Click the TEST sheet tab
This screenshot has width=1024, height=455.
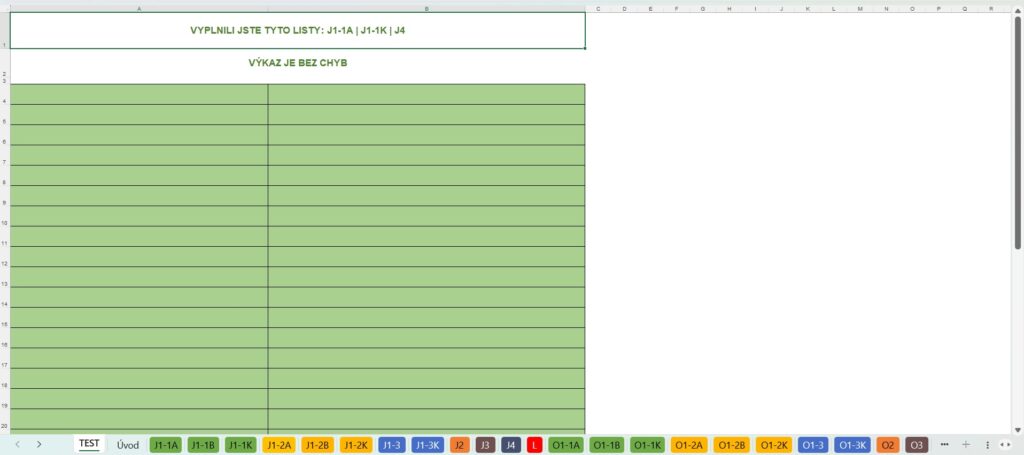tap(90, 443)
